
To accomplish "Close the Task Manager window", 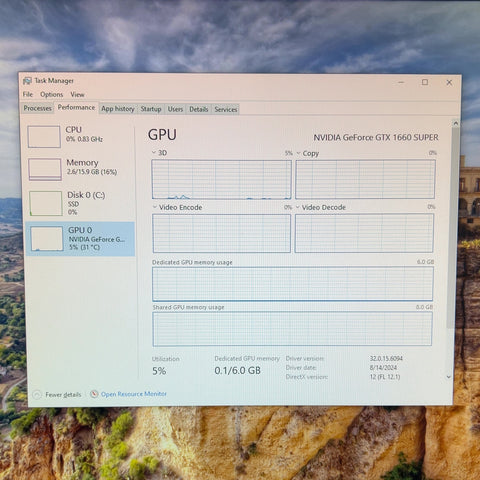I will pos(449,83).
